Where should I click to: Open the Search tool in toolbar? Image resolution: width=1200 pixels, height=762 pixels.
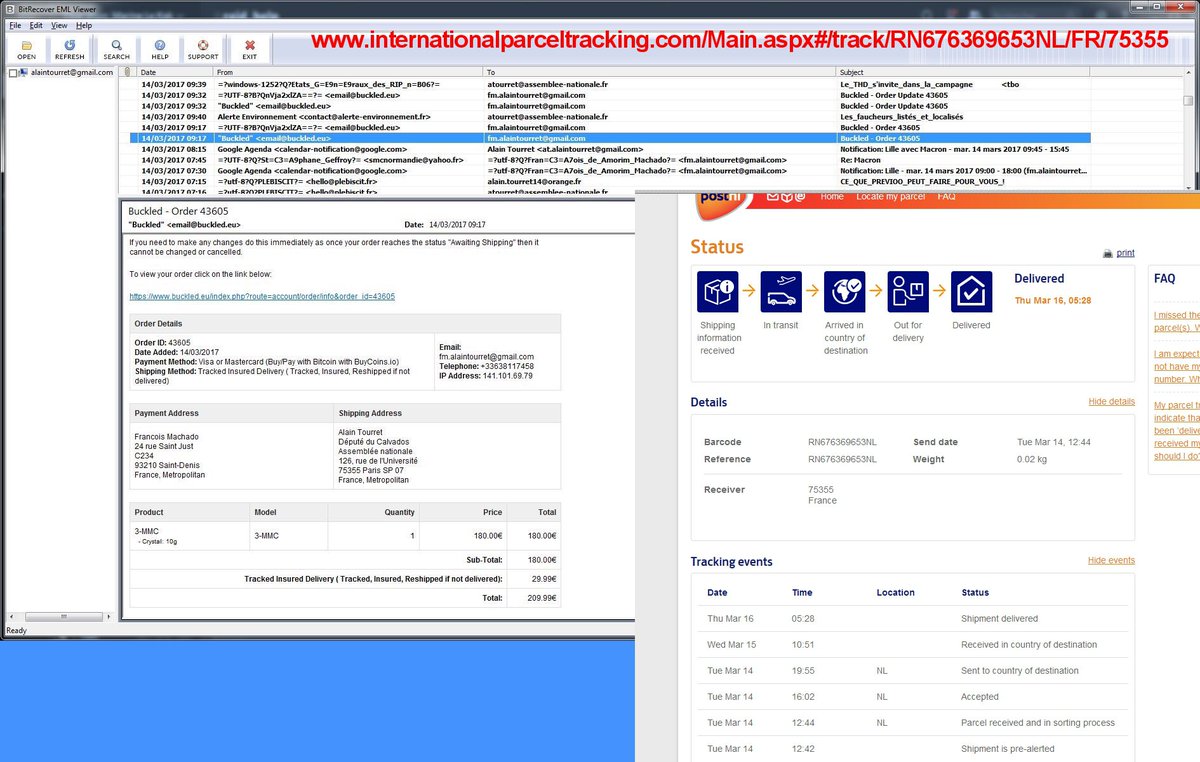tap(116, 49)
